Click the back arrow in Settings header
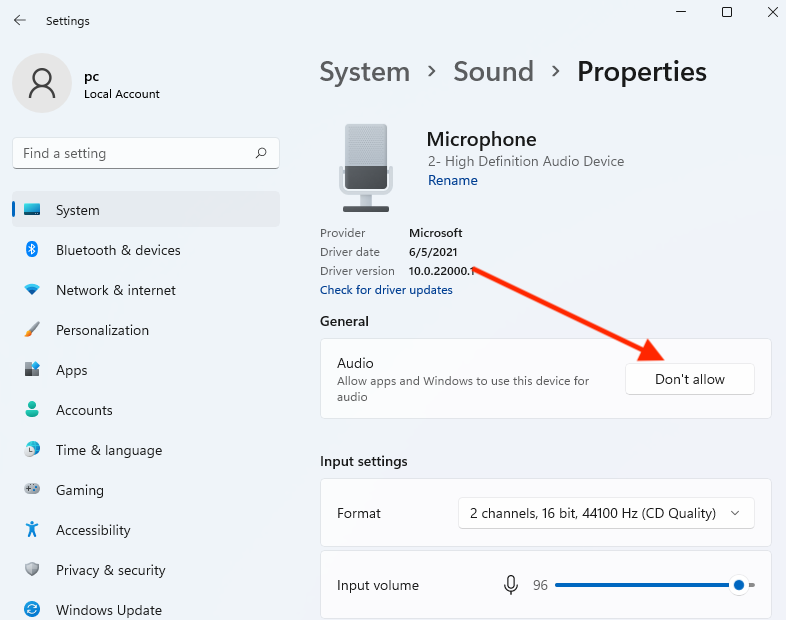 coord(20,20)
